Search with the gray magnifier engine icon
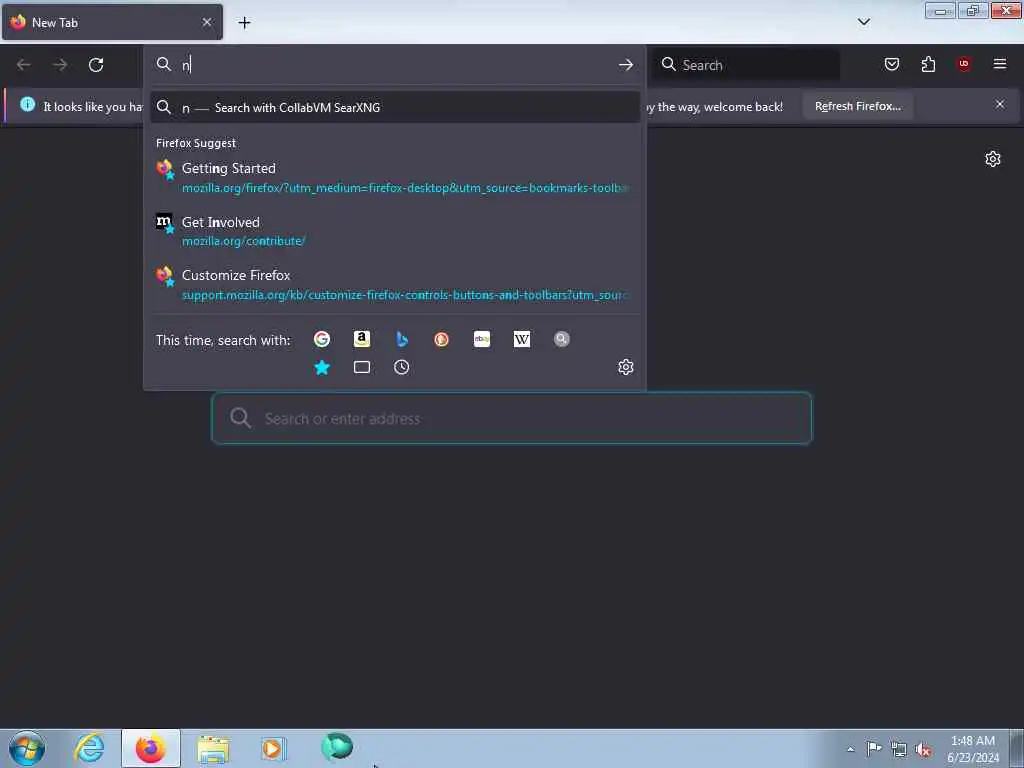This screenshot has width=1024, height=768. pyautogui.click(x=562, y=339)
